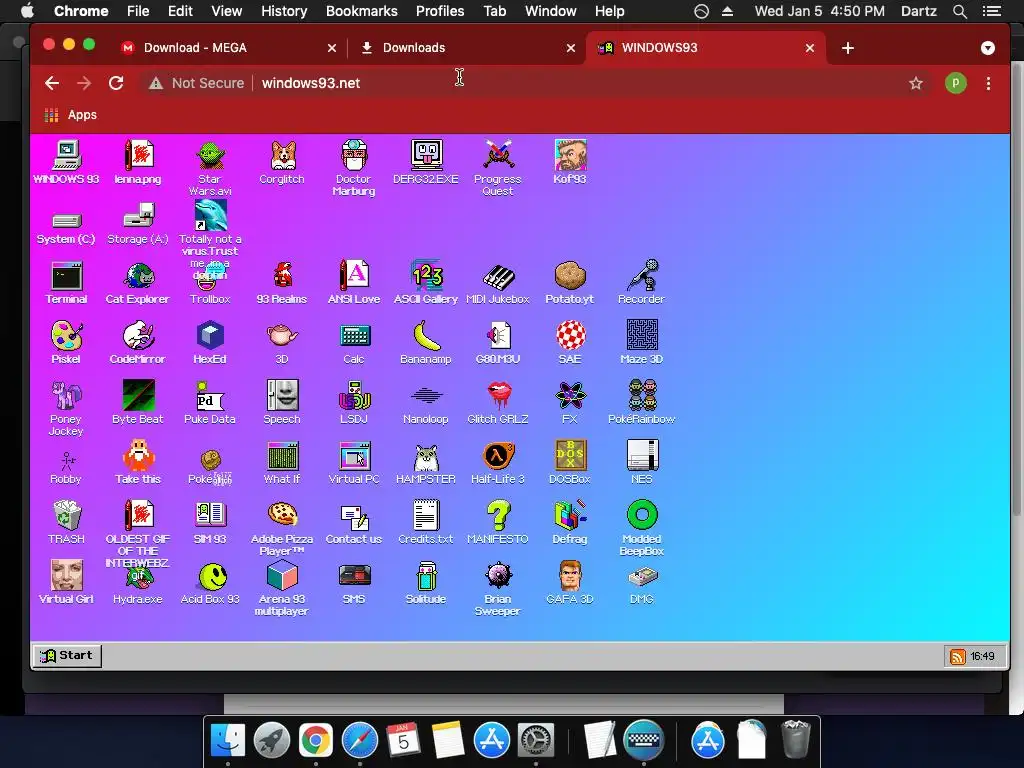Open the ASCII Gallery icon
The image size is (1024, 768).
tap(426, 283)
